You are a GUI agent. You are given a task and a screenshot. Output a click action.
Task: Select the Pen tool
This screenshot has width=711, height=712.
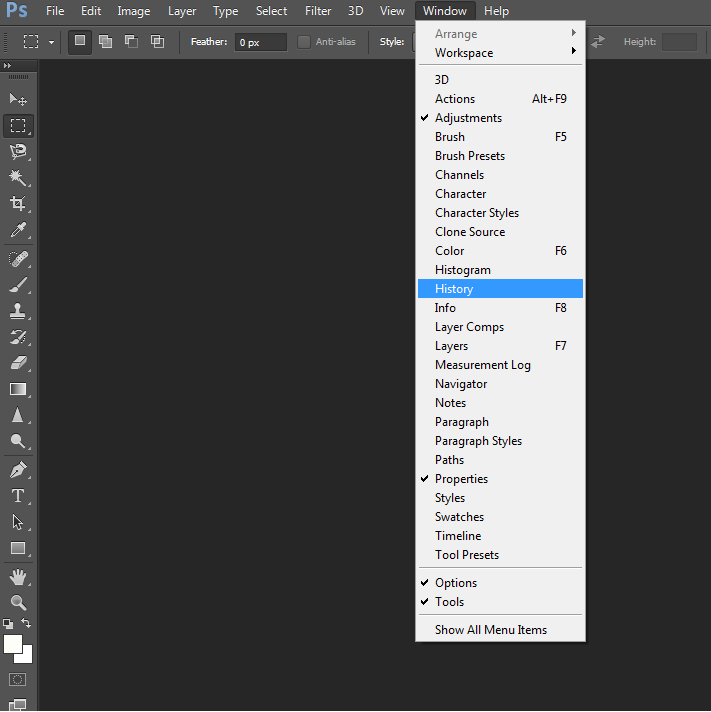(18, 470)
